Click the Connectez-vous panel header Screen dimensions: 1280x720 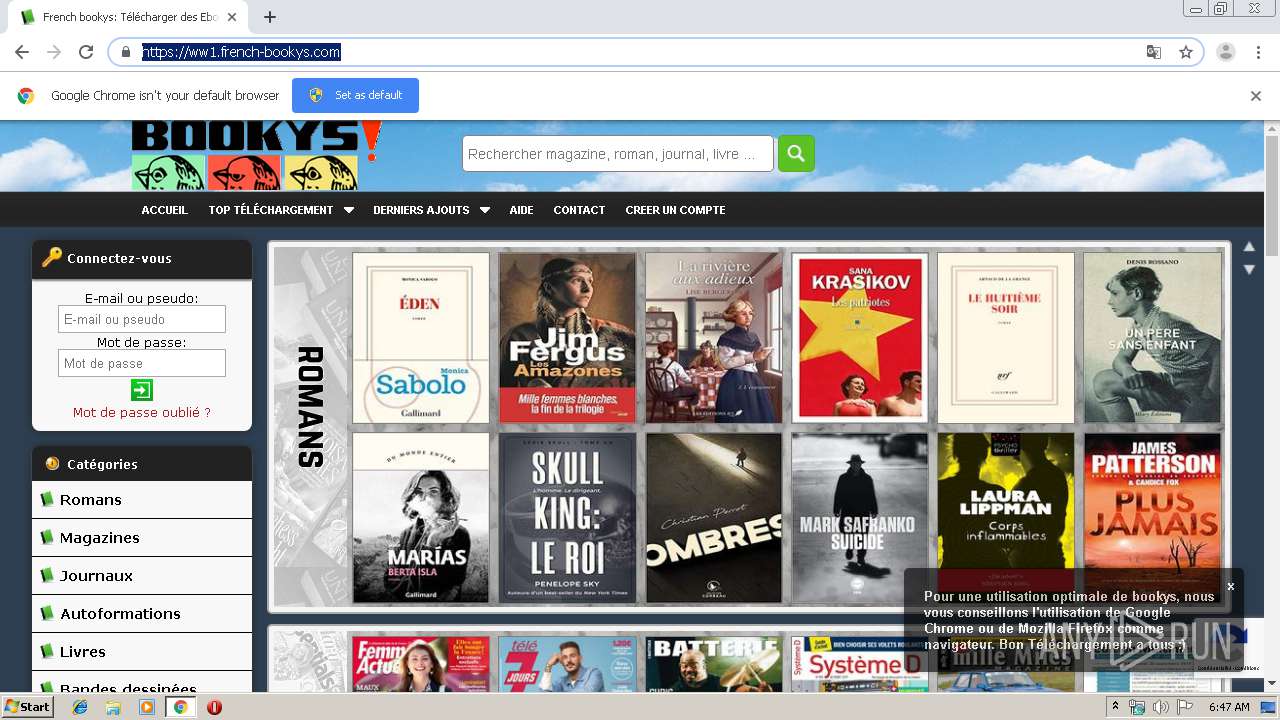tap(142, 258)
